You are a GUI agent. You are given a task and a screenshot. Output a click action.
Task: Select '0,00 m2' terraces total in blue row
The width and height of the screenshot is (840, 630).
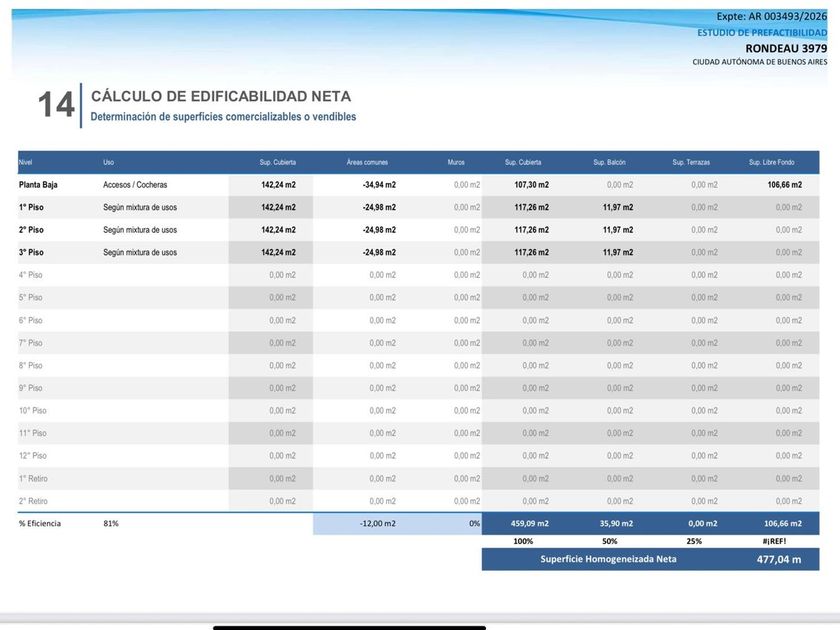[702, 523]
